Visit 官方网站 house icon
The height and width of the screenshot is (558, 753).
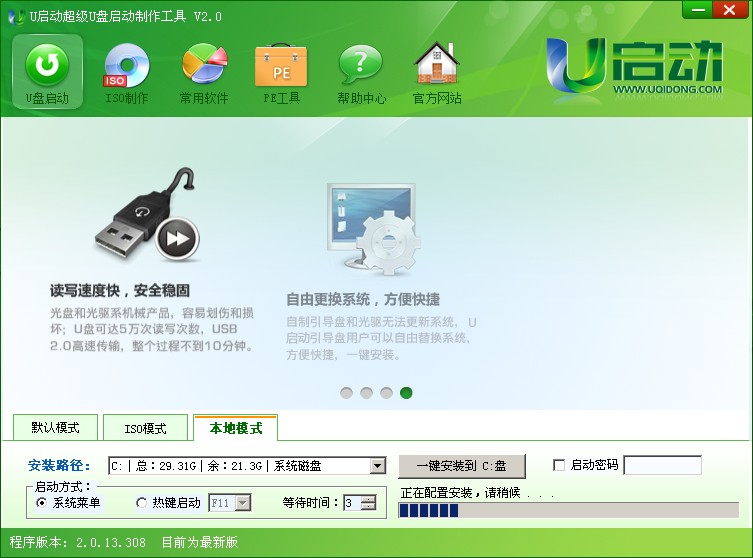coord(437,66)
